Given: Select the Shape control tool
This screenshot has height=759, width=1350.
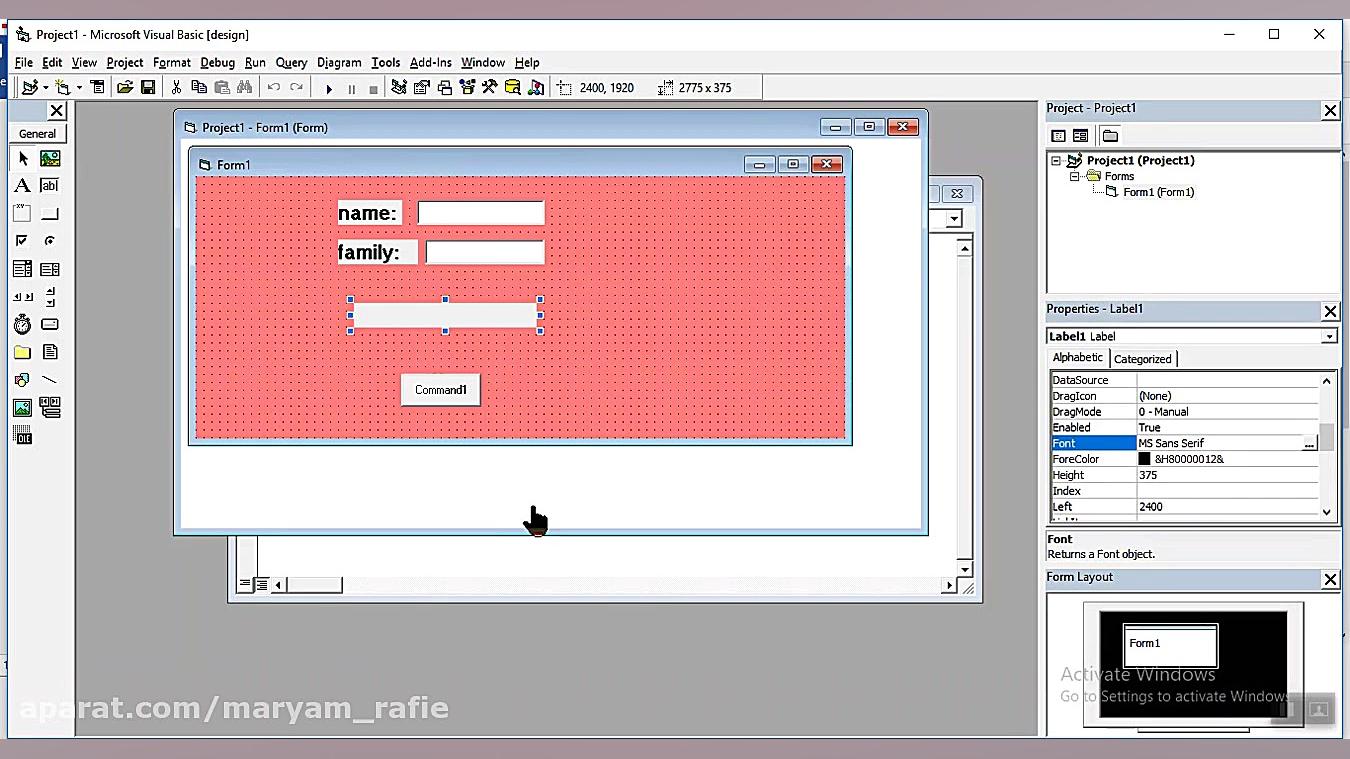Looking at the screenshot, I should [22, 380].
